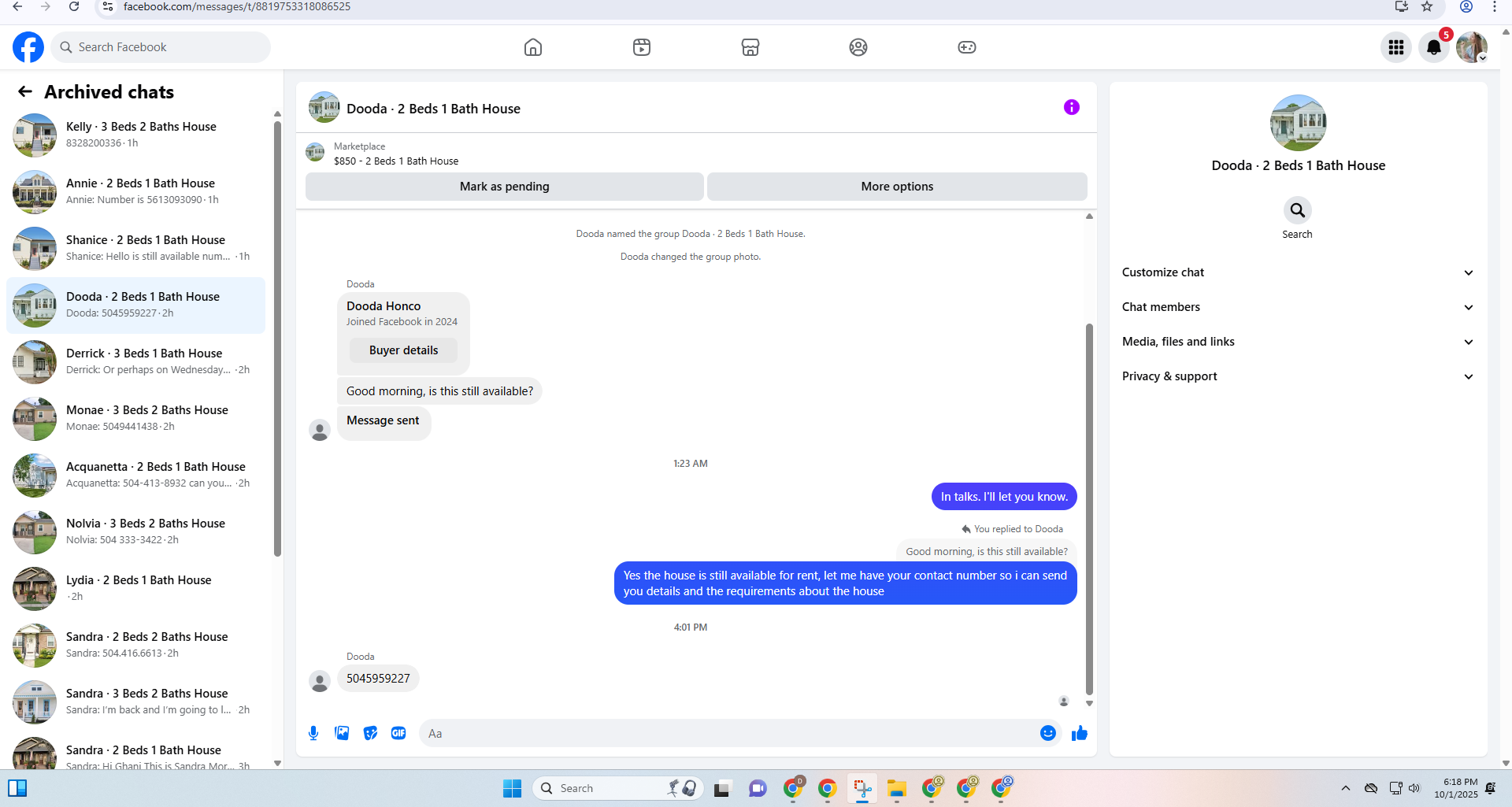
Task: Click the More options button
Action: click(897, 187)
